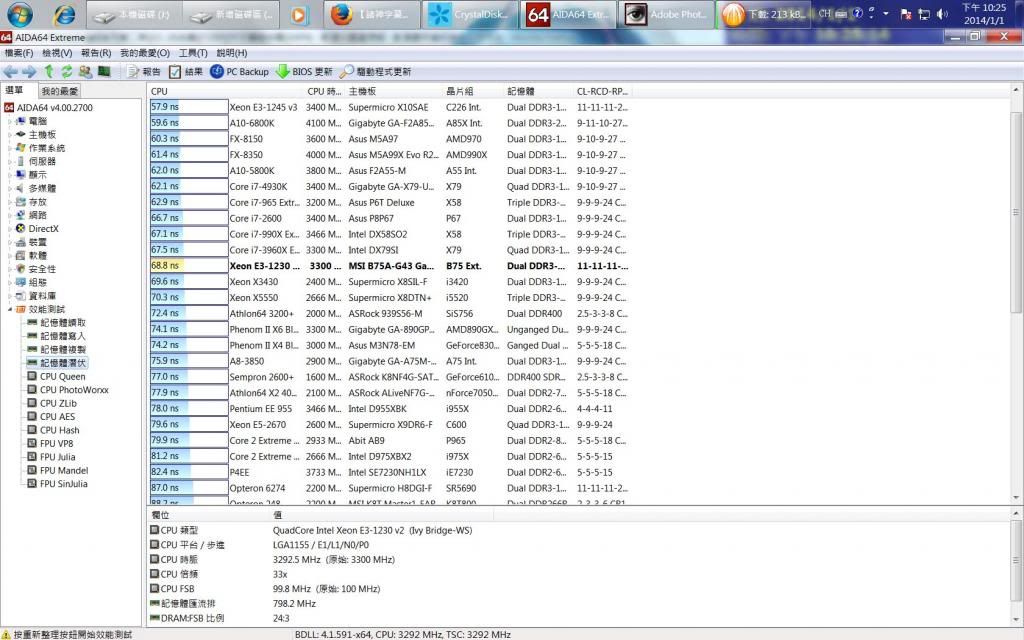Click the volume speaker tray icon

click(942, 14)
